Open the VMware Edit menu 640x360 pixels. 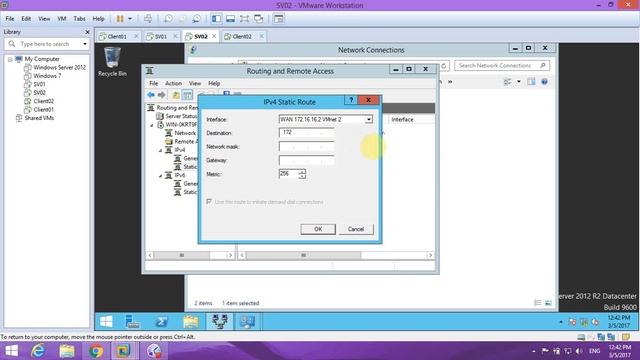click(26, 19)
